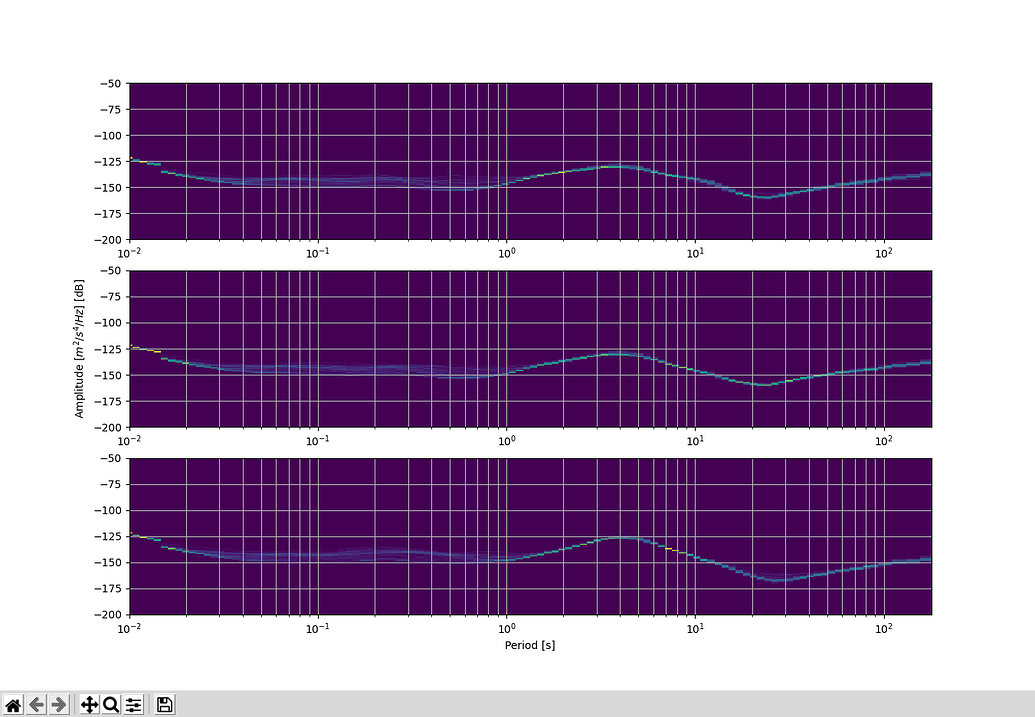Click the −200 tick label of the bottom subplot

coord(107,614)
